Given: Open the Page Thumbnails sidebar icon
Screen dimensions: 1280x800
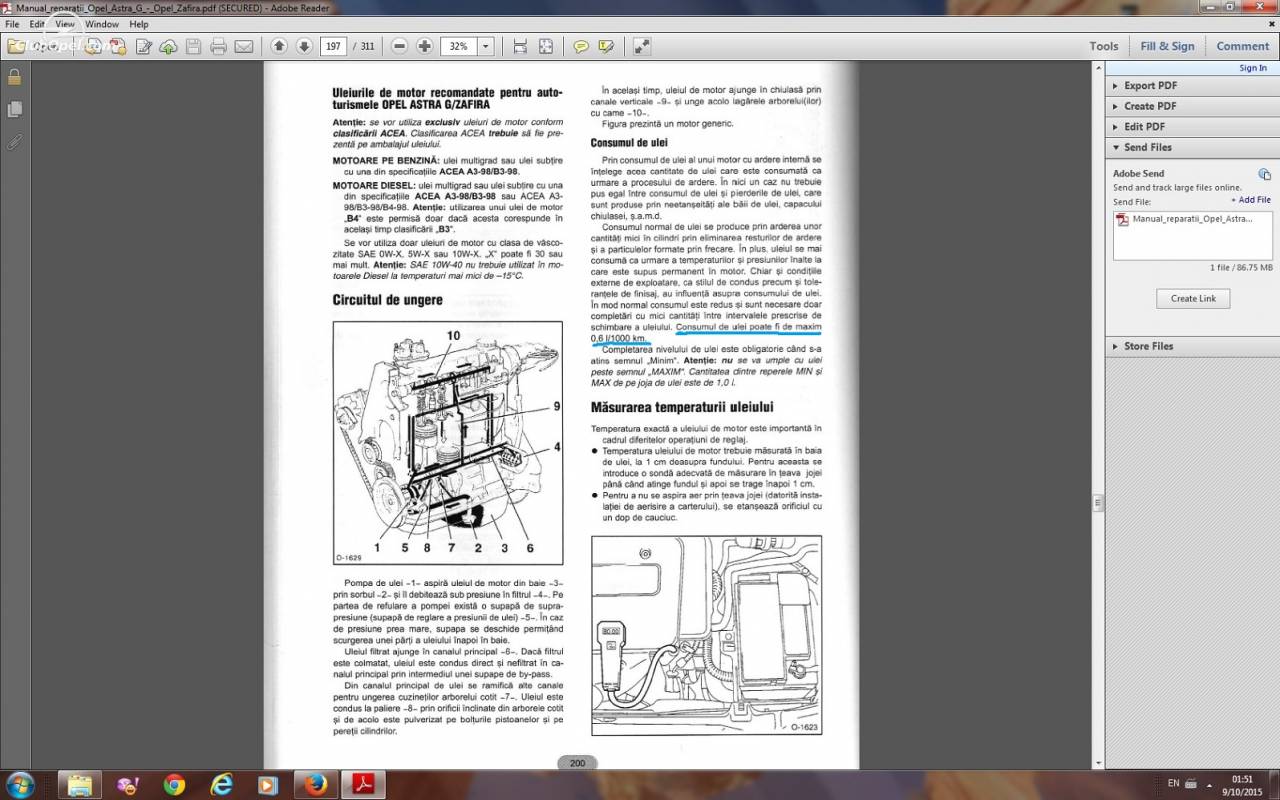Looking at the screenshot, I should 14,109.
